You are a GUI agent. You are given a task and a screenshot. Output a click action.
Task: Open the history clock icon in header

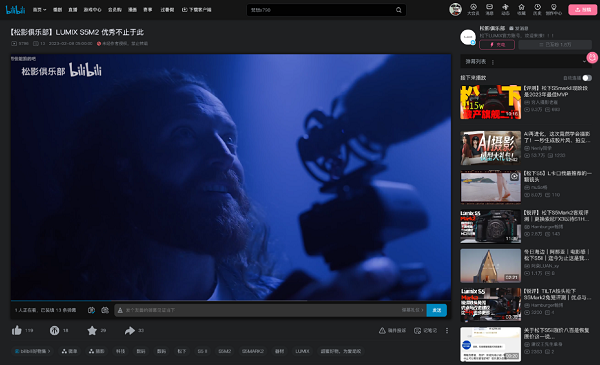pos(537,7)
